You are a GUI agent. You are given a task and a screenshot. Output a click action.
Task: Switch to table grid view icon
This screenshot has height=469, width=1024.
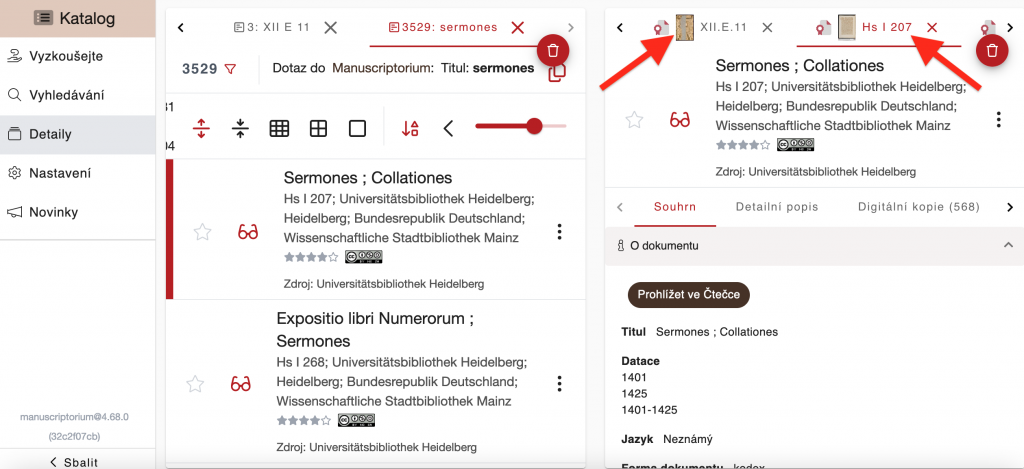(x=279, y=128)
